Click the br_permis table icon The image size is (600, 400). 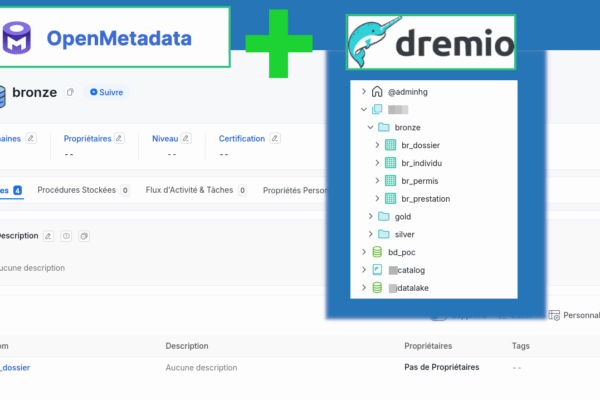390,181
